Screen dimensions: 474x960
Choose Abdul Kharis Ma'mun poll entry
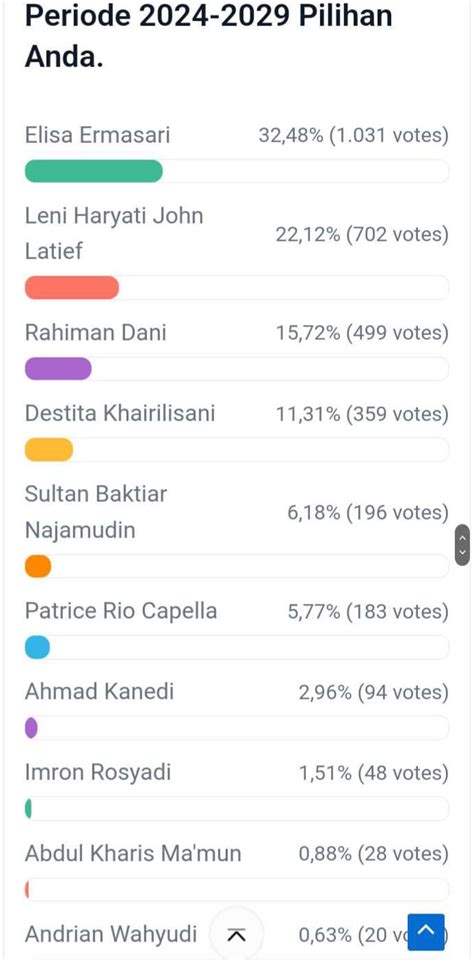click(x=133, y=853)
